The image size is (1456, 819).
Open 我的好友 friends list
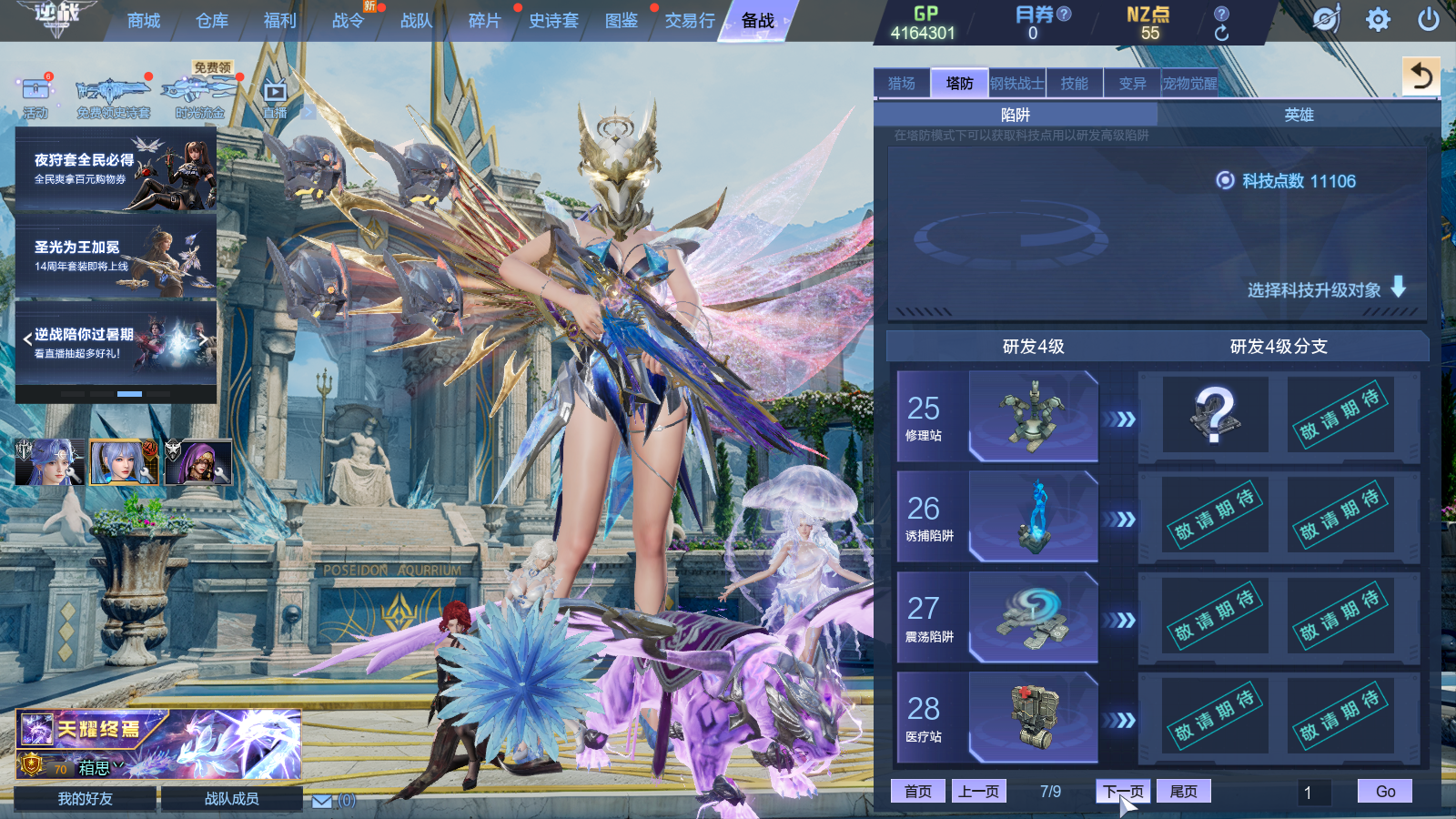pyautogui.click(x=86, y=799)
